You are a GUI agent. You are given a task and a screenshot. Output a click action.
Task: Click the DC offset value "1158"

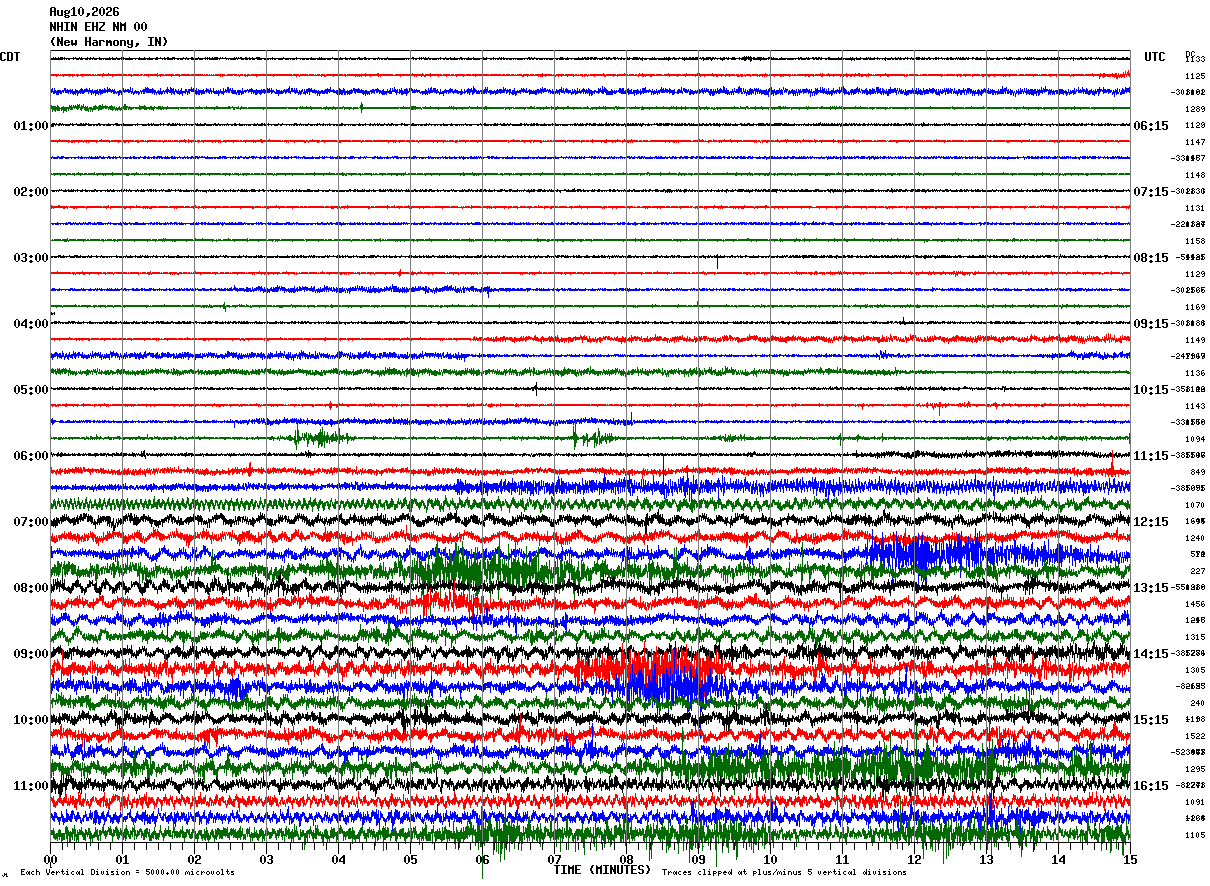pos(1195,241)
